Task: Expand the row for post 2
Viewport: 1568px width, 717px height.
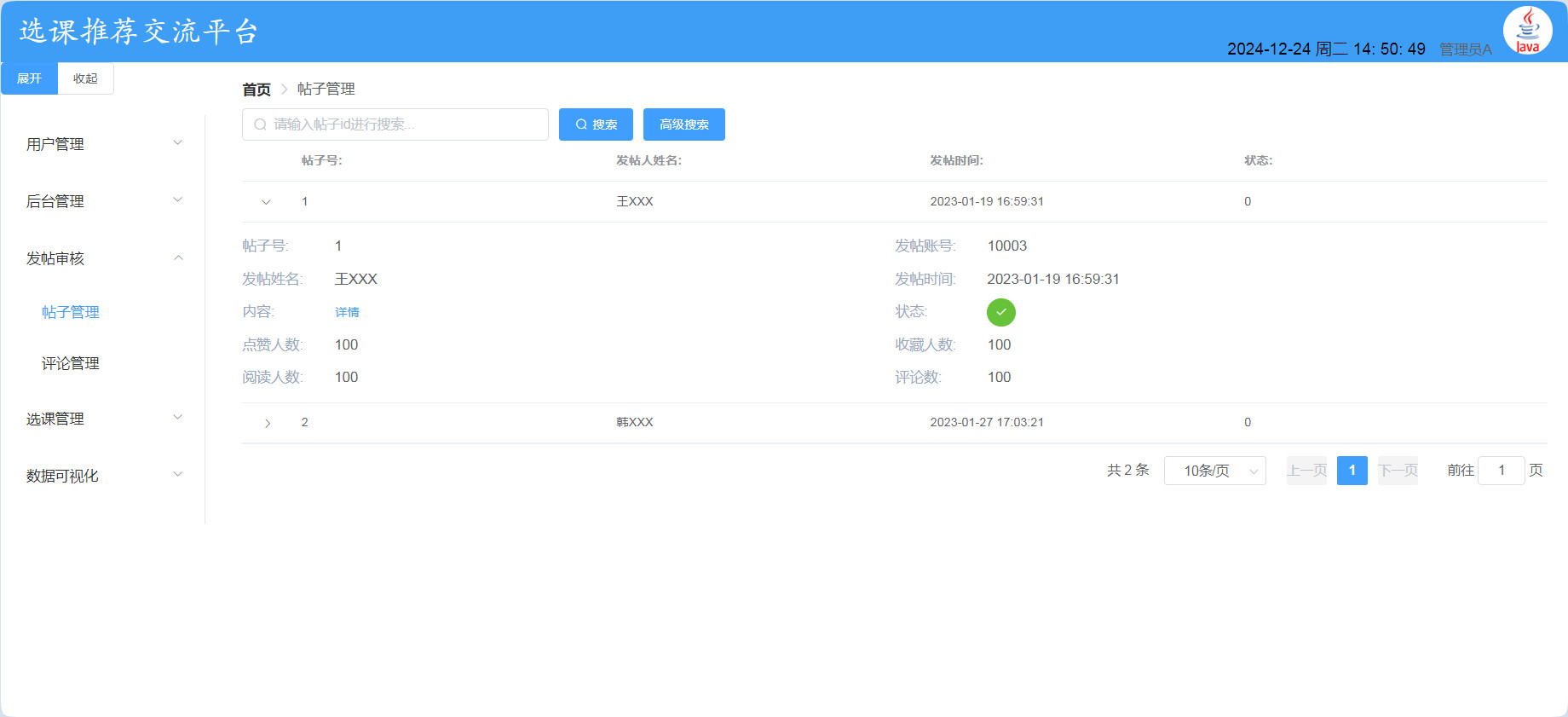Action: pos(267,423)
